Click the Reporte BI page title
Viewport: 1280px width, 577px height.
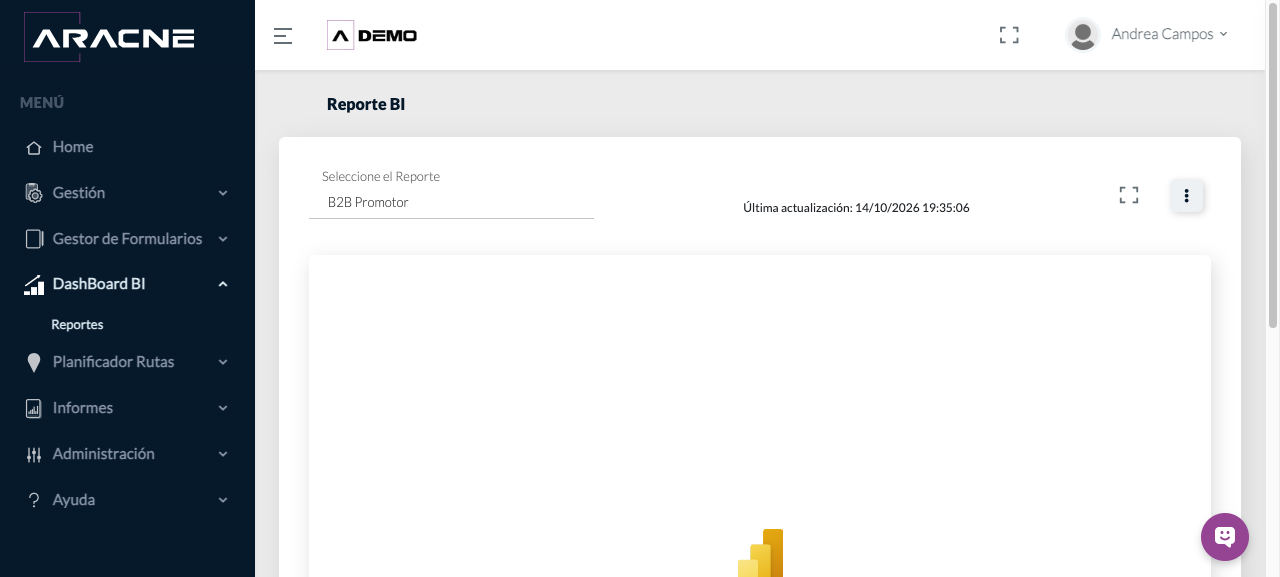tap(366, 104)
